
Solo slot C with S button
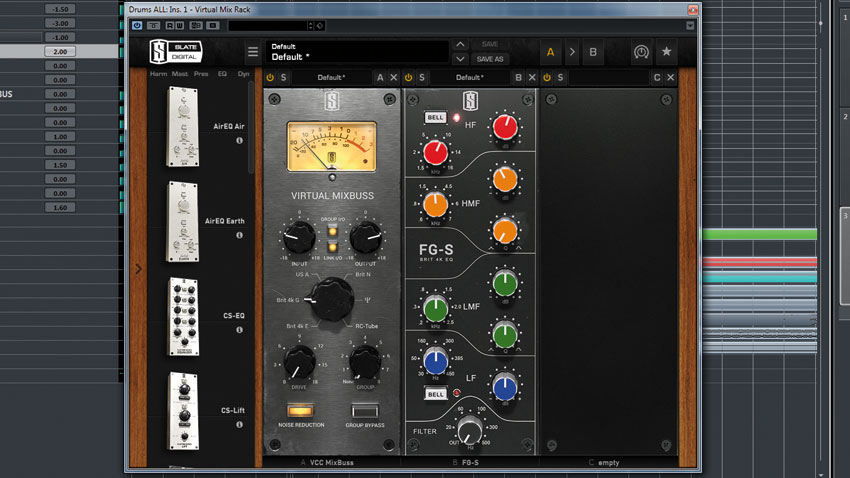click(560, 77)
